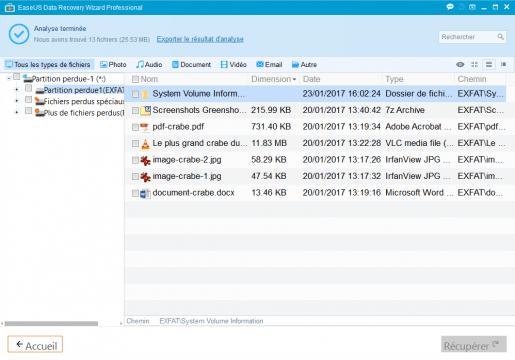Image resolution: width=515 pixels, height=360 pixels.
Task: Click the Screenshots Greenshot archive icon
Action: [145, 110]
